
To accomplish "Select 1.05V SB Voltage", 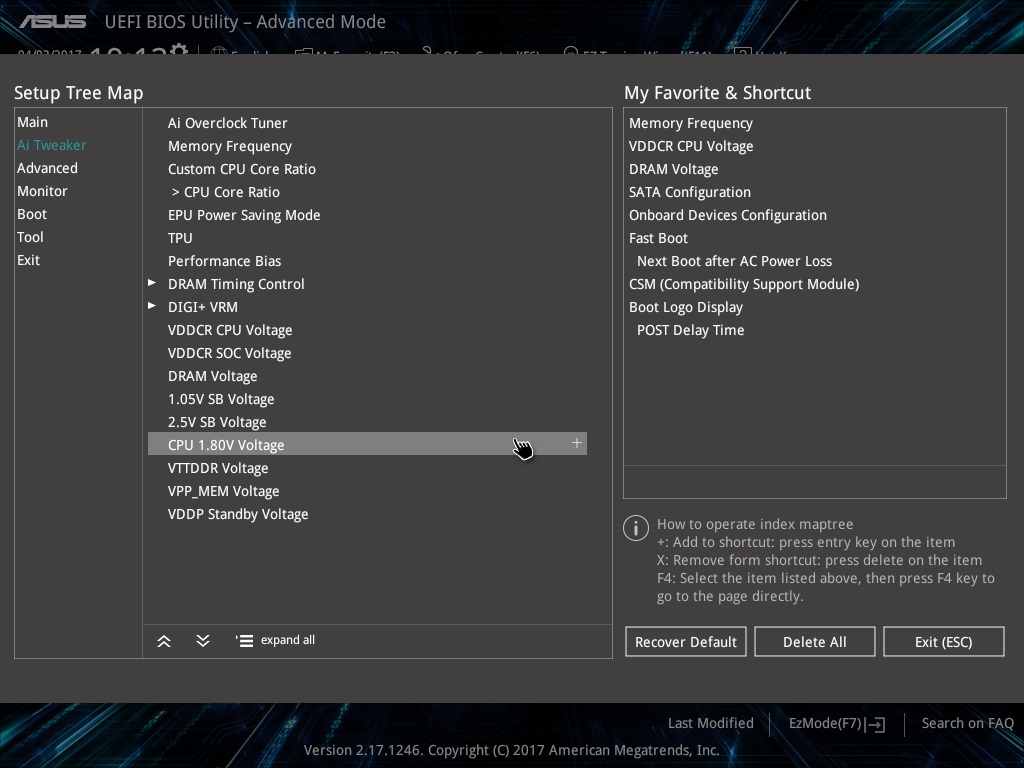I will [221, 399].
